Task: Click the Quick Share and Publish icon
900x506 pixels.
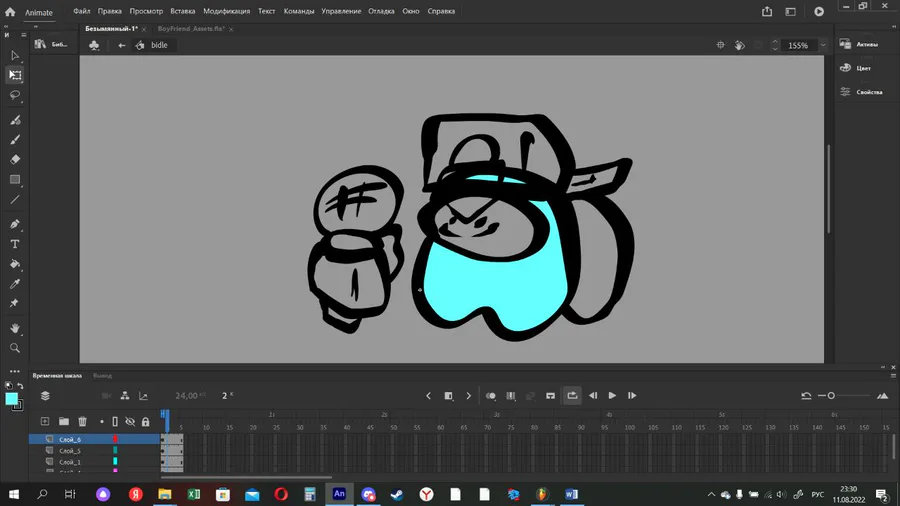Action: (x=767, y=11)
